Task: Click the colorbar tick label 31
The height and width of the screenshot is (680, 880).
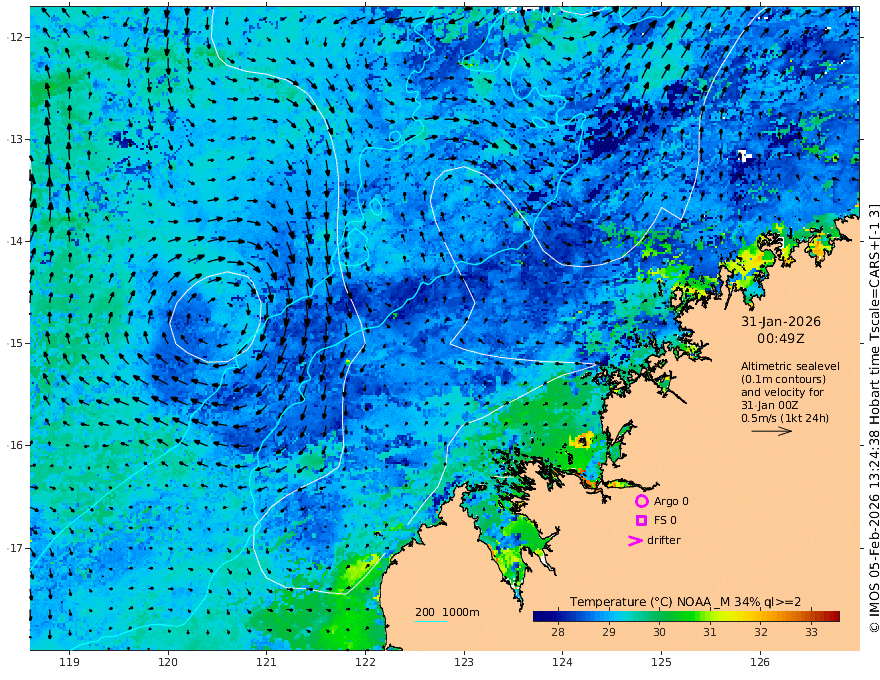Action: pyautogui.click(x=709, y=632)
